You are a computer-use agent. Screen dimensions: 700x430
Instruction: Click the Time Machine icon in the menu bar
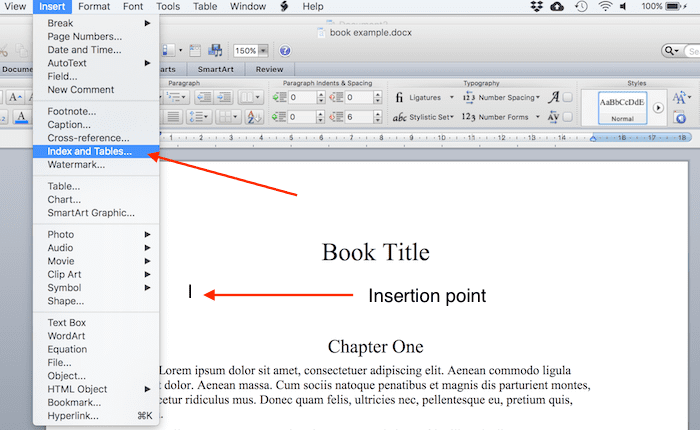[581, 6]
